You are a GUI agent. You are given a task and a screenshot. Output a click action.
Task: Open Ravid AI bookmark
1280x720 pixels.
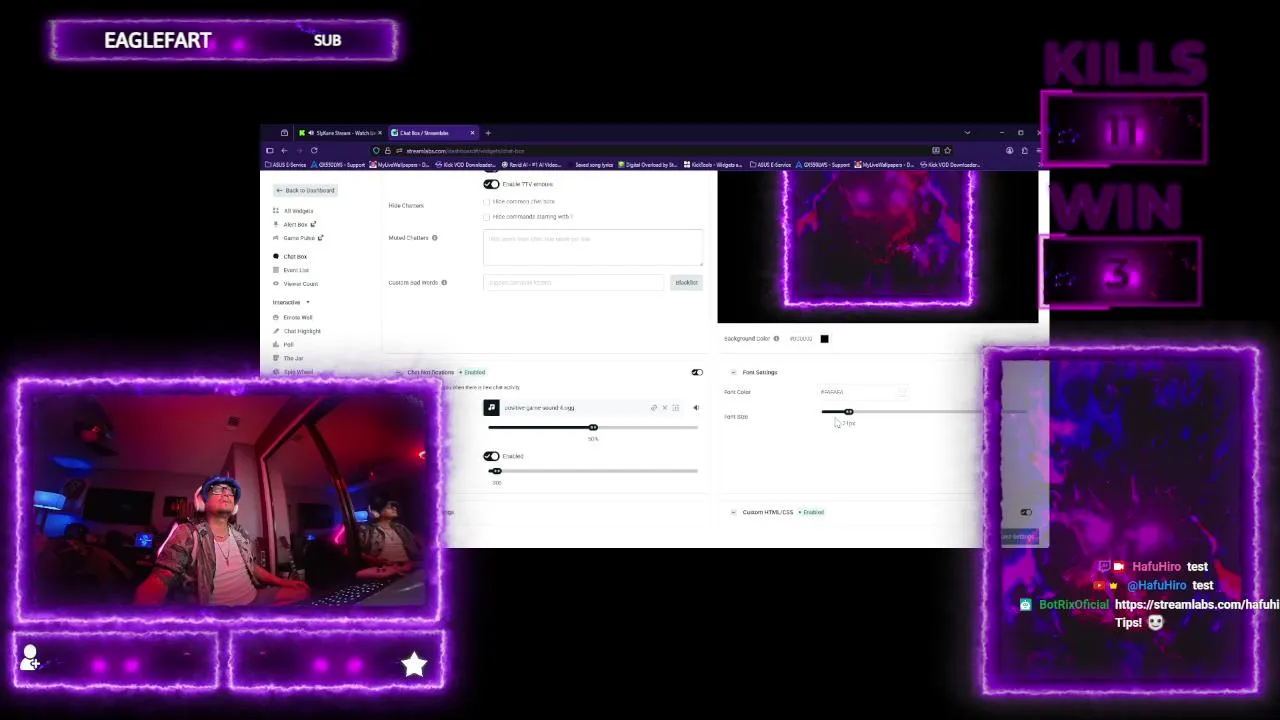tap(532, 165)
